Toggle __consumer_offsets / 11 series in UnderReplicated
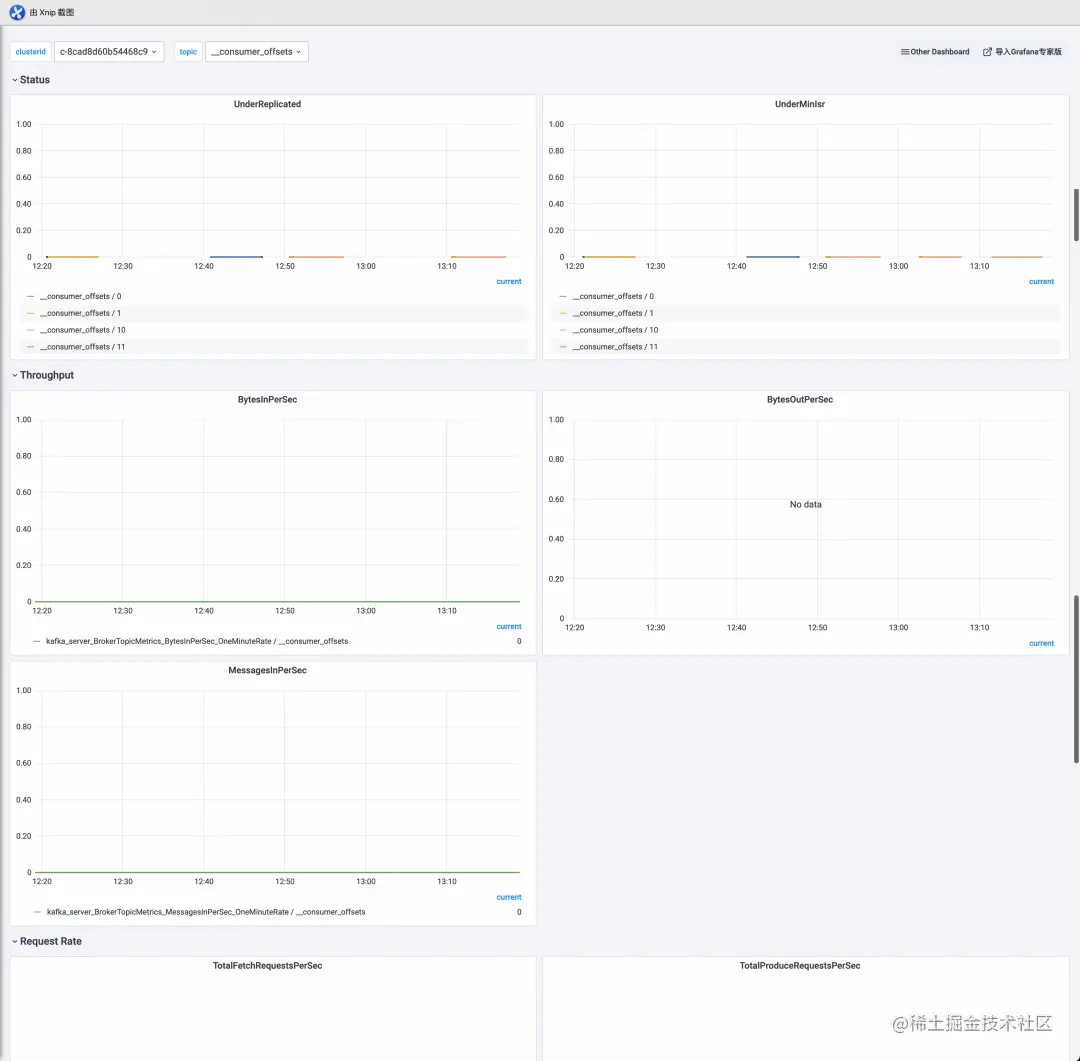 pos(83,347)
